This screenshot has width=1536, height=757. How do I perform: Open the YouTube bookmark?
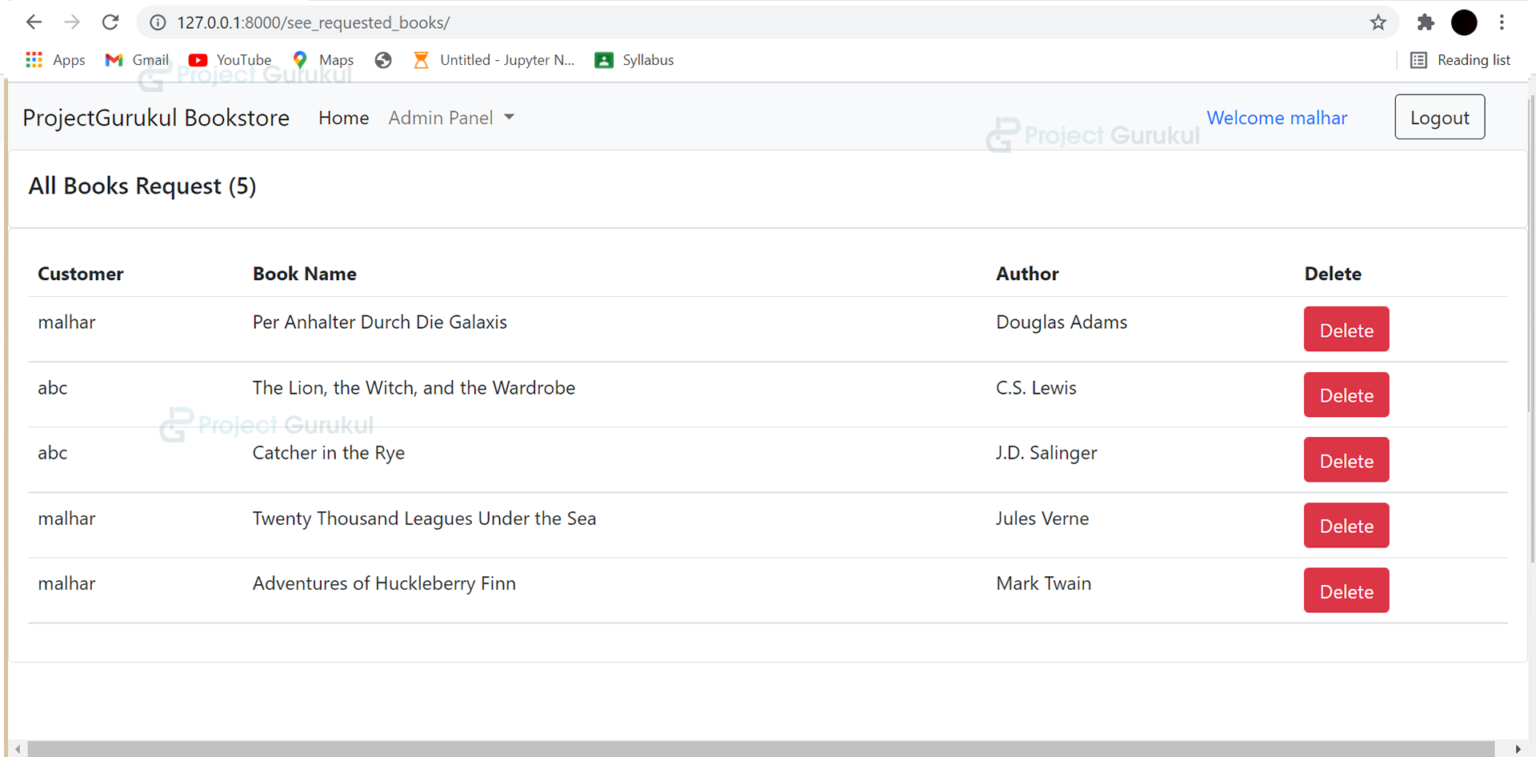pos(229,59)
